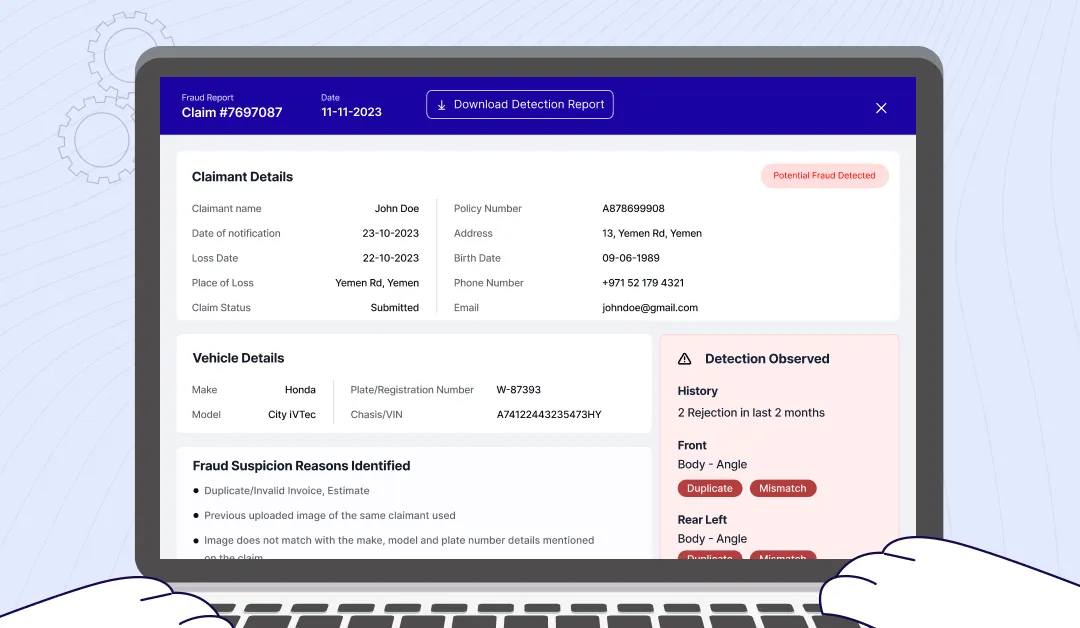Click the Chasis/VIN label
Screen dimensions: 1080x628
click(x=377, y=415)
